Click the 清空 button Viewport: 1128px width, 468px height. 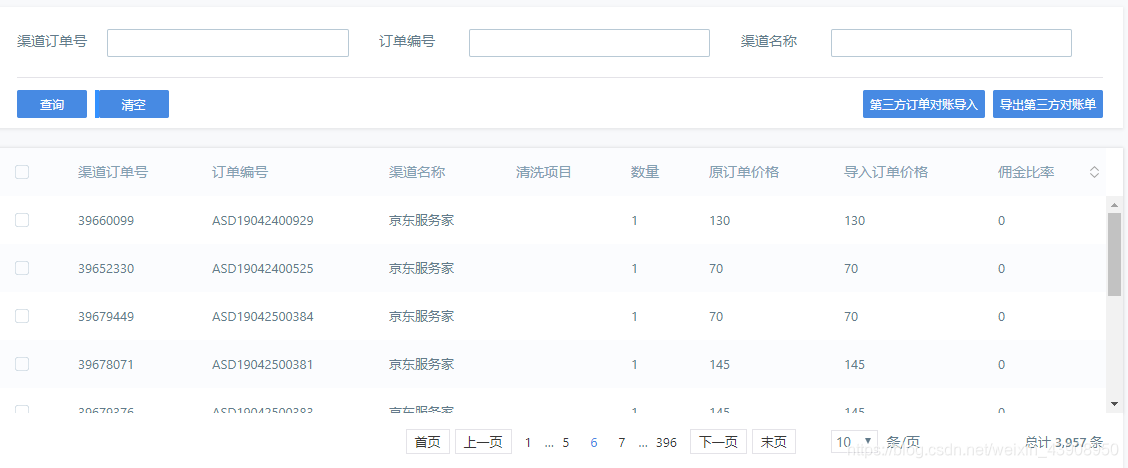pyautogui.click(x=132, y=104)
